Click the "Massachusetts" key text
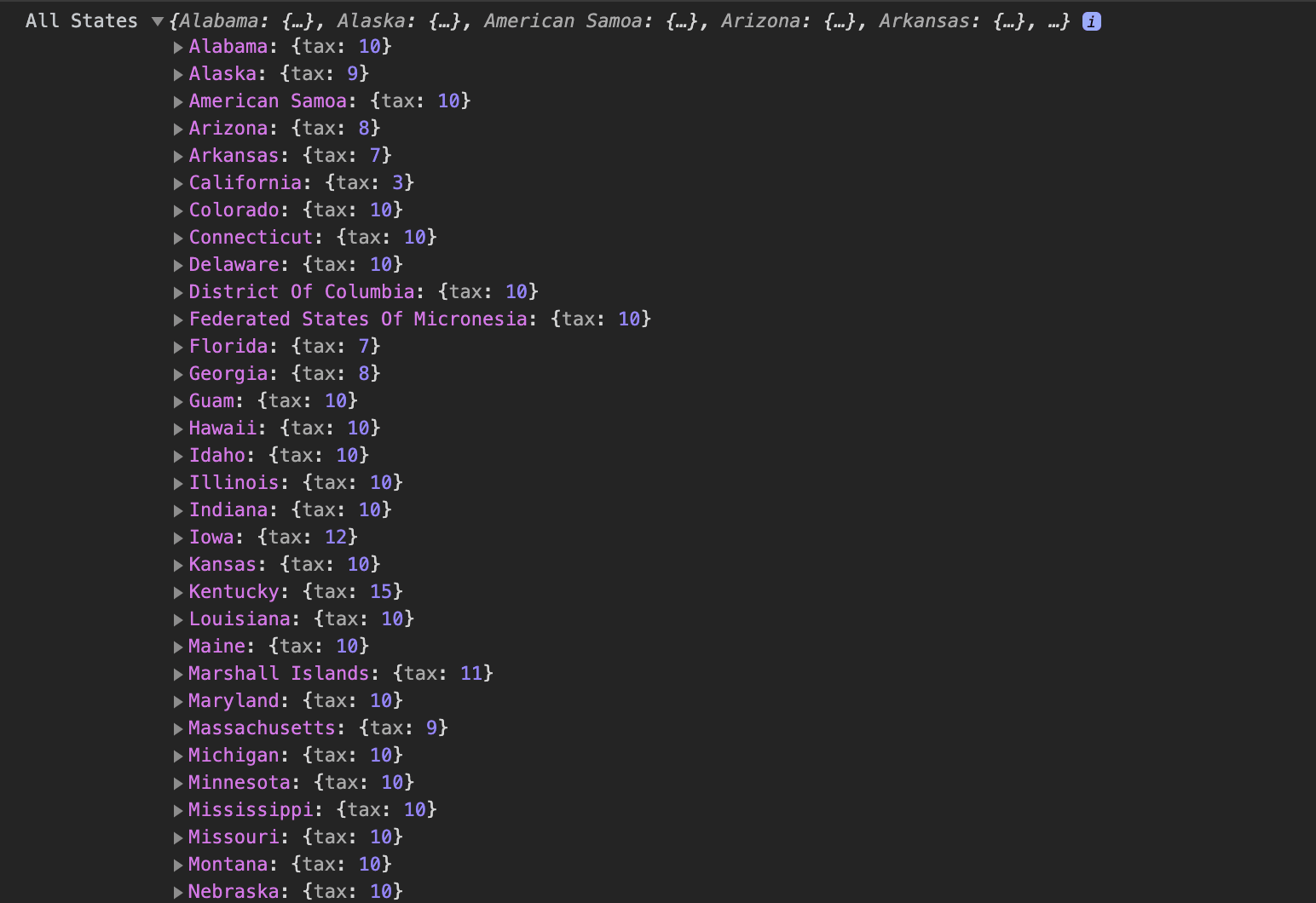Image resolution: width=1316 pixels, height=903 pixels. coord(262,728)
